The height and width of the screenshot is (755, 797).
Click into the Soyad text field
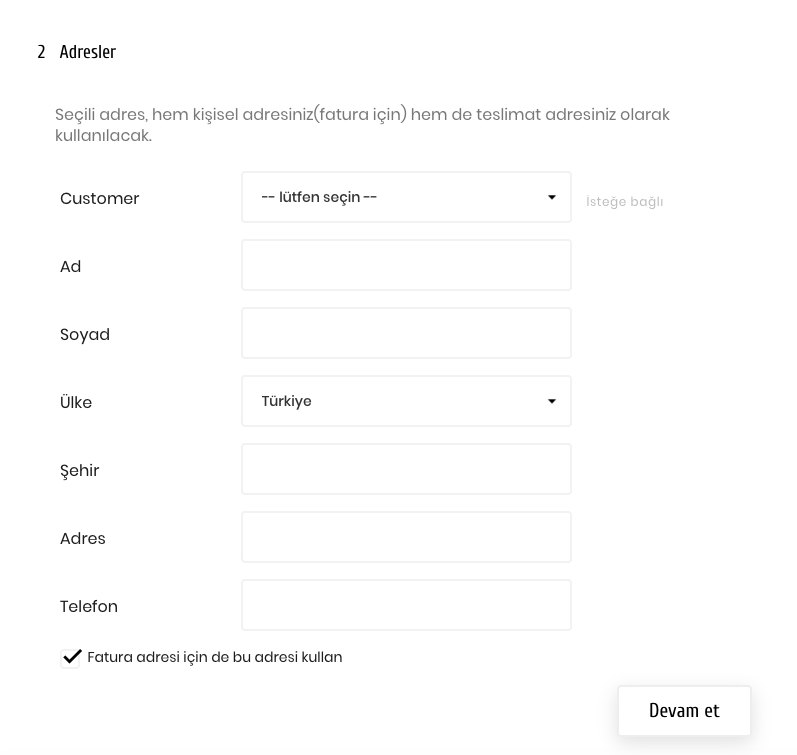pos(406,333)
